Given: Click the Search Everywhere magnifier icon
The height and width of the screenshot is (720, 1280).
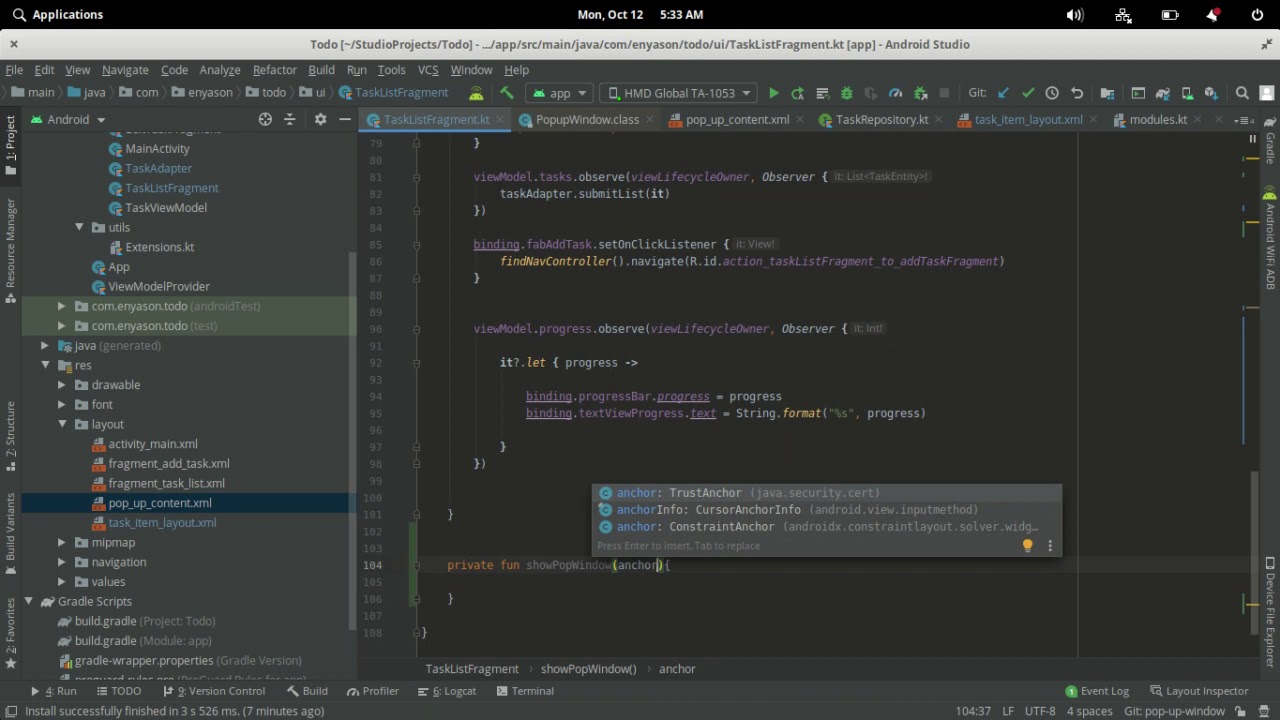Looking at the screenshot, I should pyautogui.click(x=1242, y=93).
